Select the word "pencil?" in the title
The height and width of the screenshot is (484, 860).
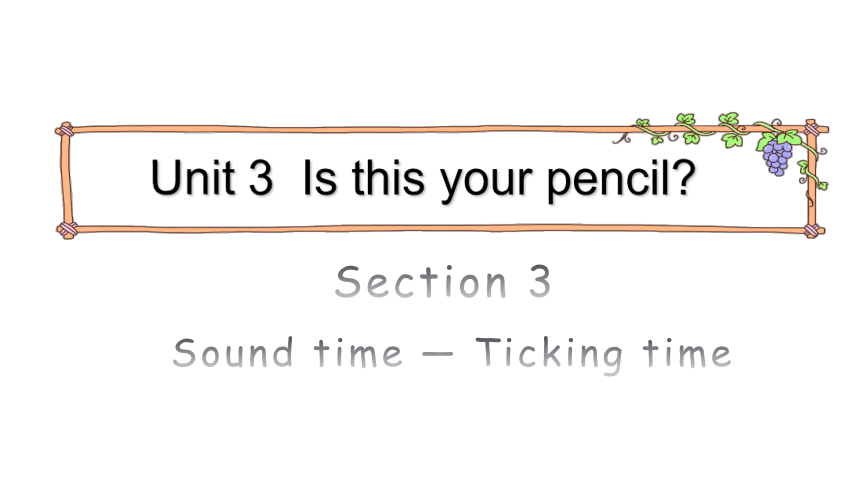pos(621,180)
